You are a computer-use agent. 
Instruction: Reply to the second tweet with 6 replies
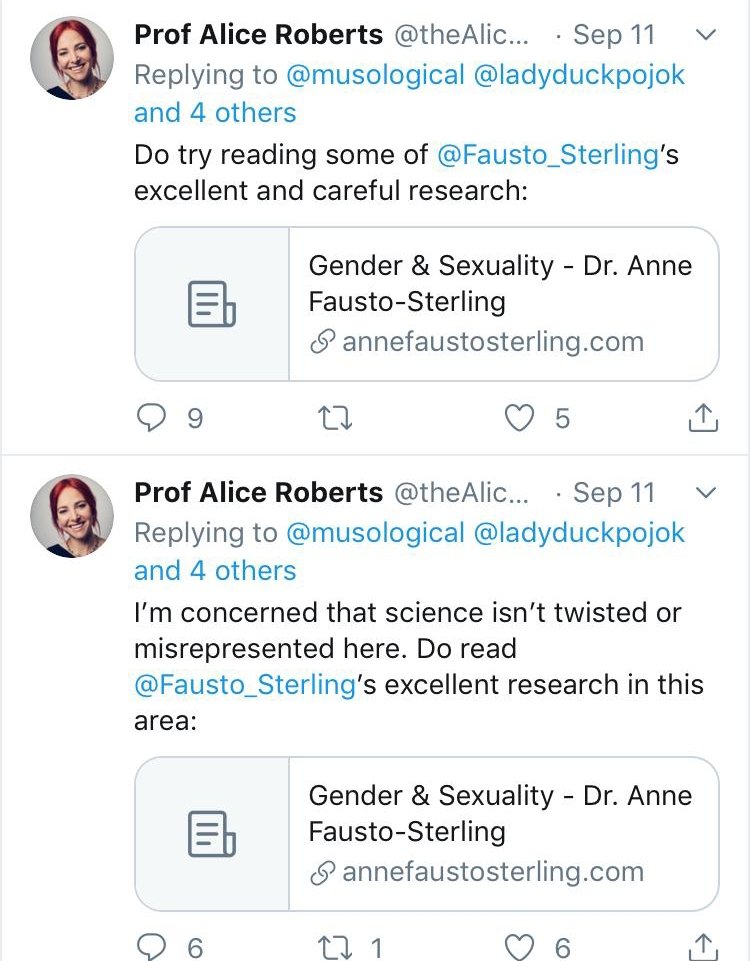click(151, 946)
